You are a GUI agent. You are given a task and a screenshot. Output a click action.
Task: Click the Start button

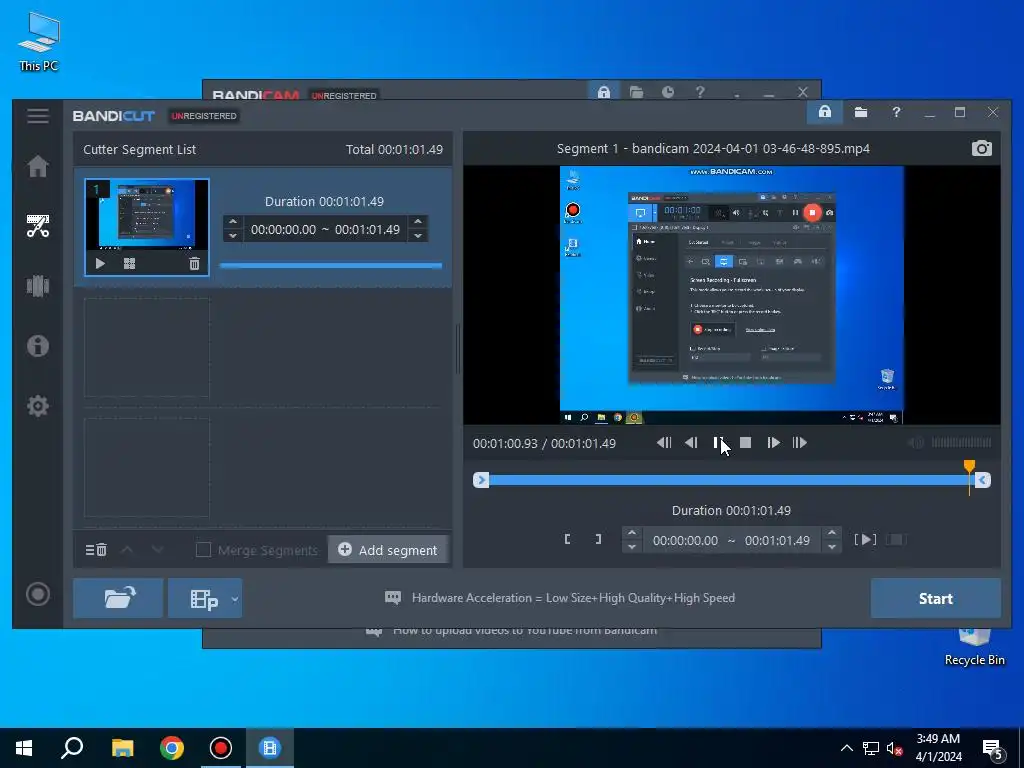click(935, 598)
